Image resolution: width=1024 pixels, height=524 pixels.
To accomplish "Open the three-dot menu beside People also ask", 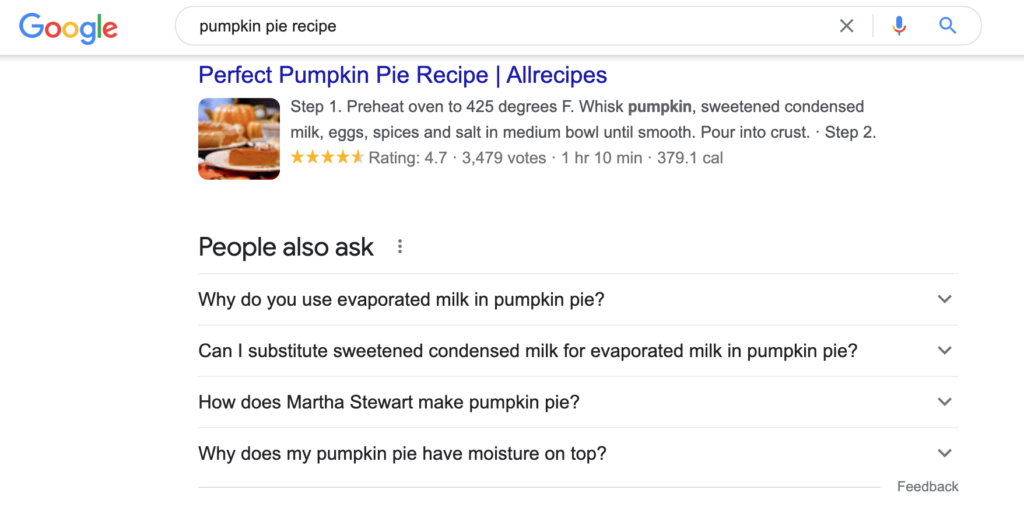I will [400, 246].
